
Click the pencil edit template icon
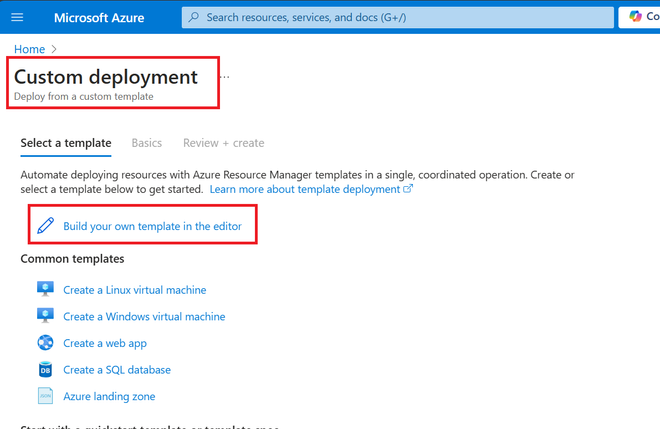tap(45, 226)
